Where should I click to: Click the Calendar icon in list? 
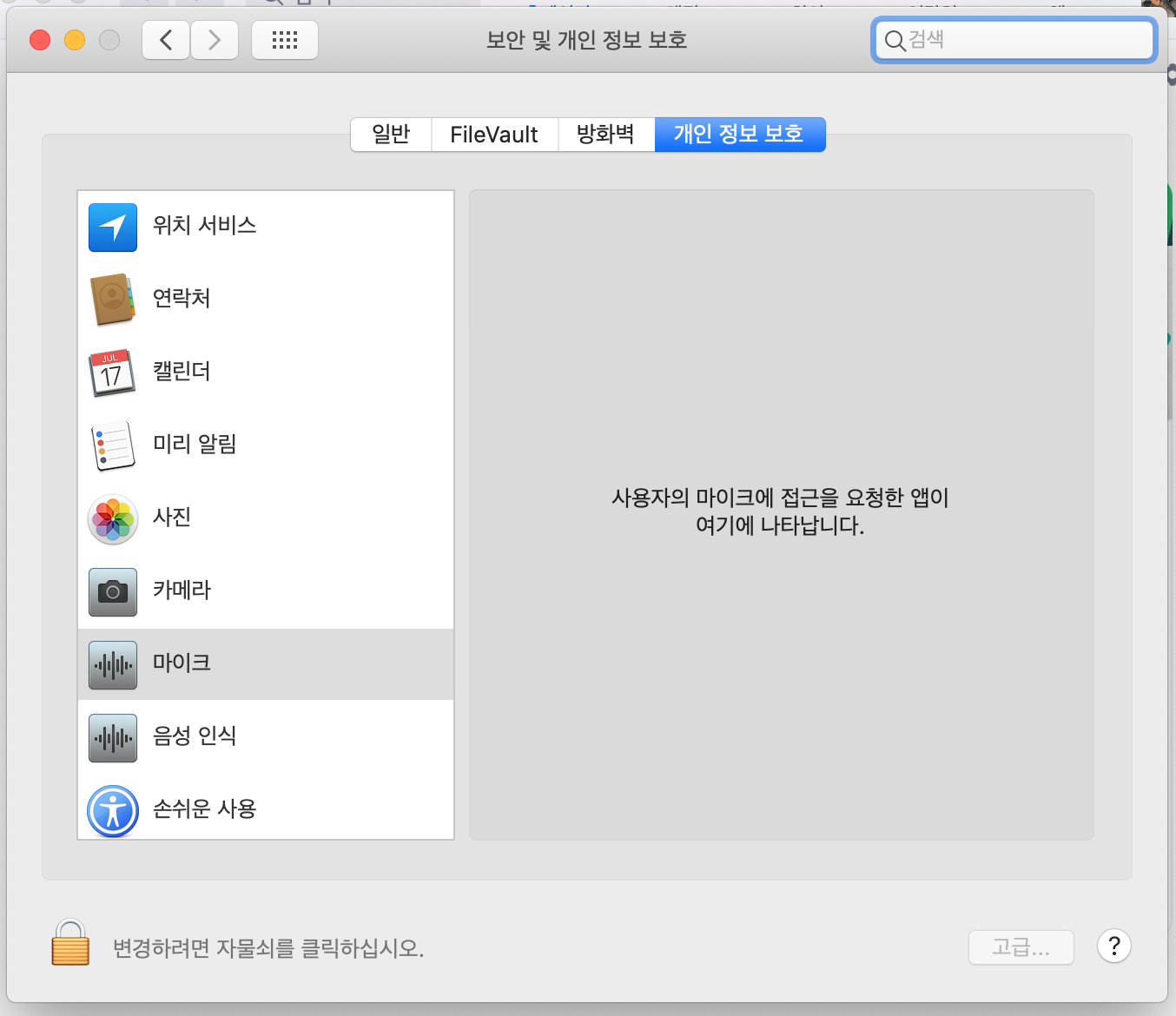[x=113, y=373]
